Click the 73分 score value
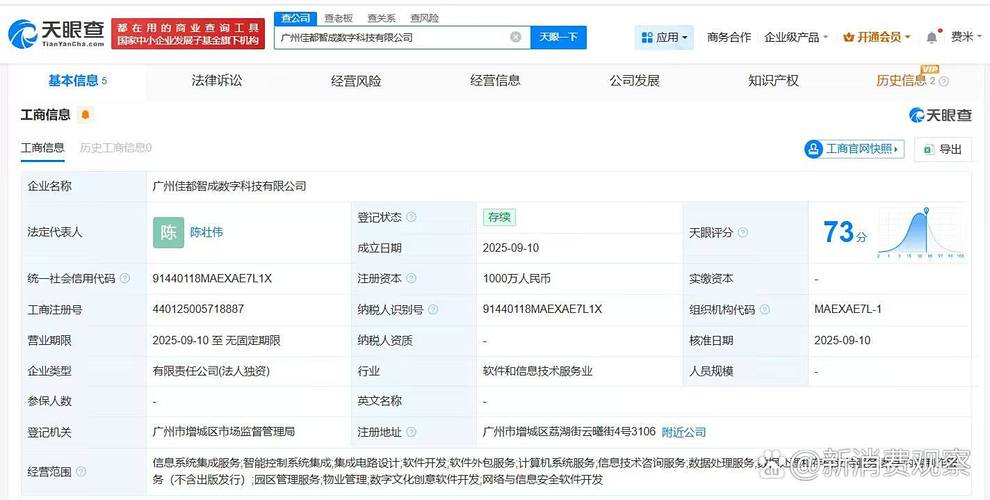This screenshot has height=500, width=990. click(845, 232)
